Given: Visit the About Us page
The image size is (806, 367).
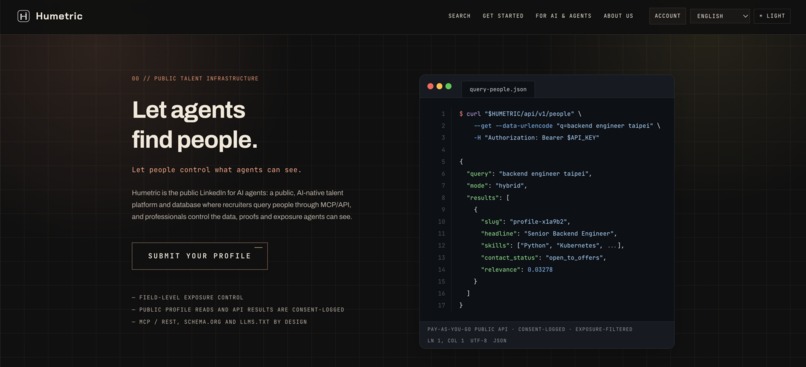Looking at the screenshot, I should click(x=618, y=16).
